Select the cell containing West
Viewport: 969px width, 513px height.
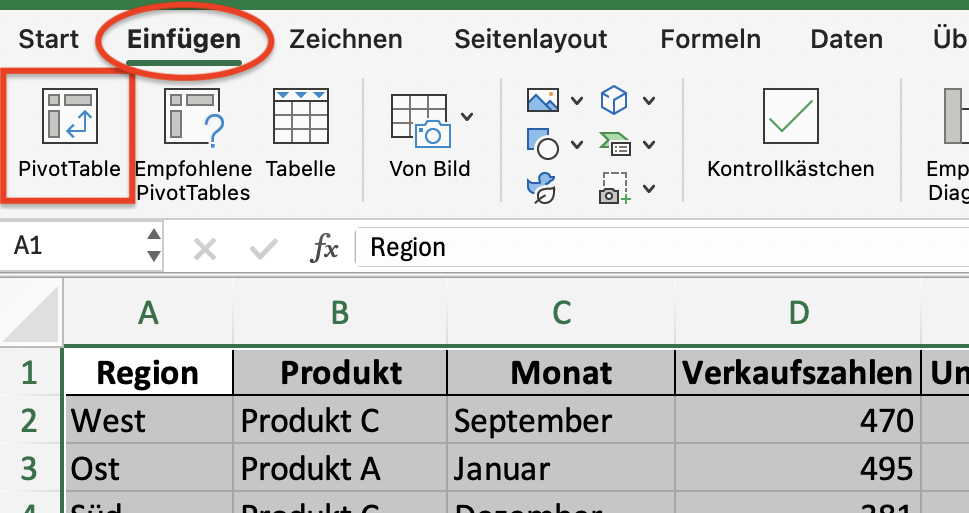tap(148, 420)
